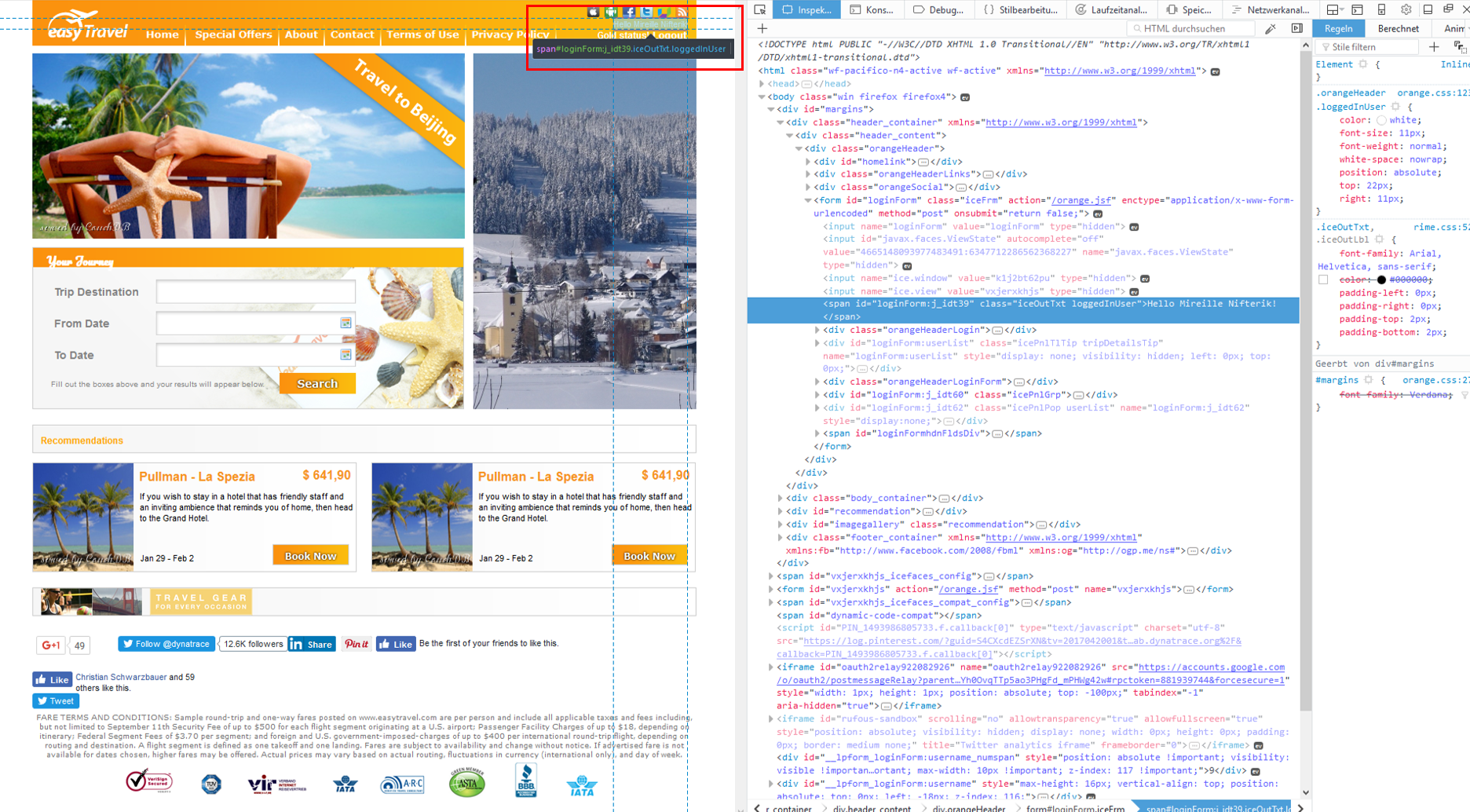Follow @dynatrace on Twitter

coord(166,644)
